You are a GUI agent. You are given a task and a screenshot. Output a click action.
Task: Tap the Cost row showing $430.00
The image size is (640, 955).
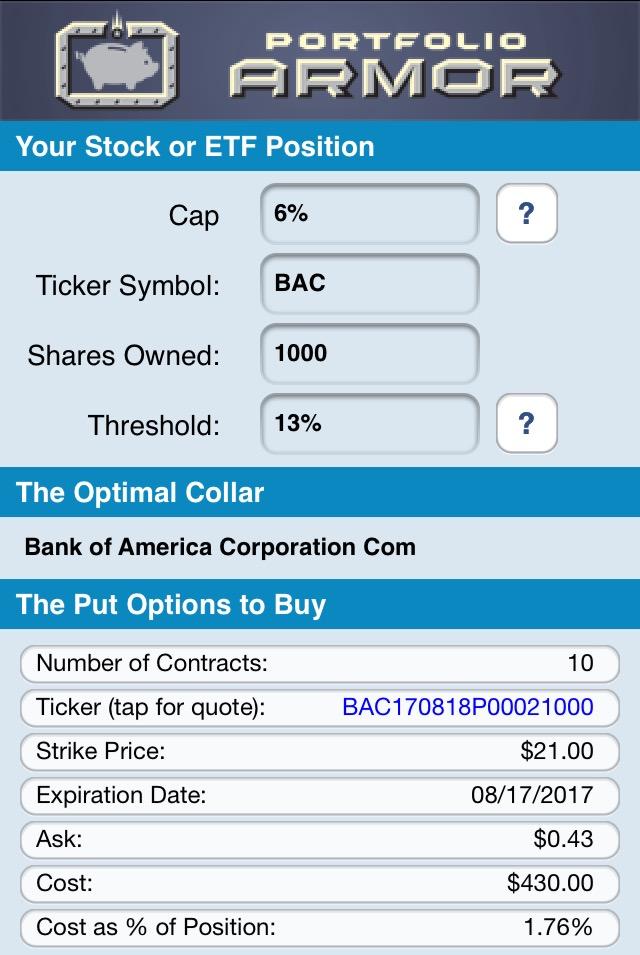point(320,883)
